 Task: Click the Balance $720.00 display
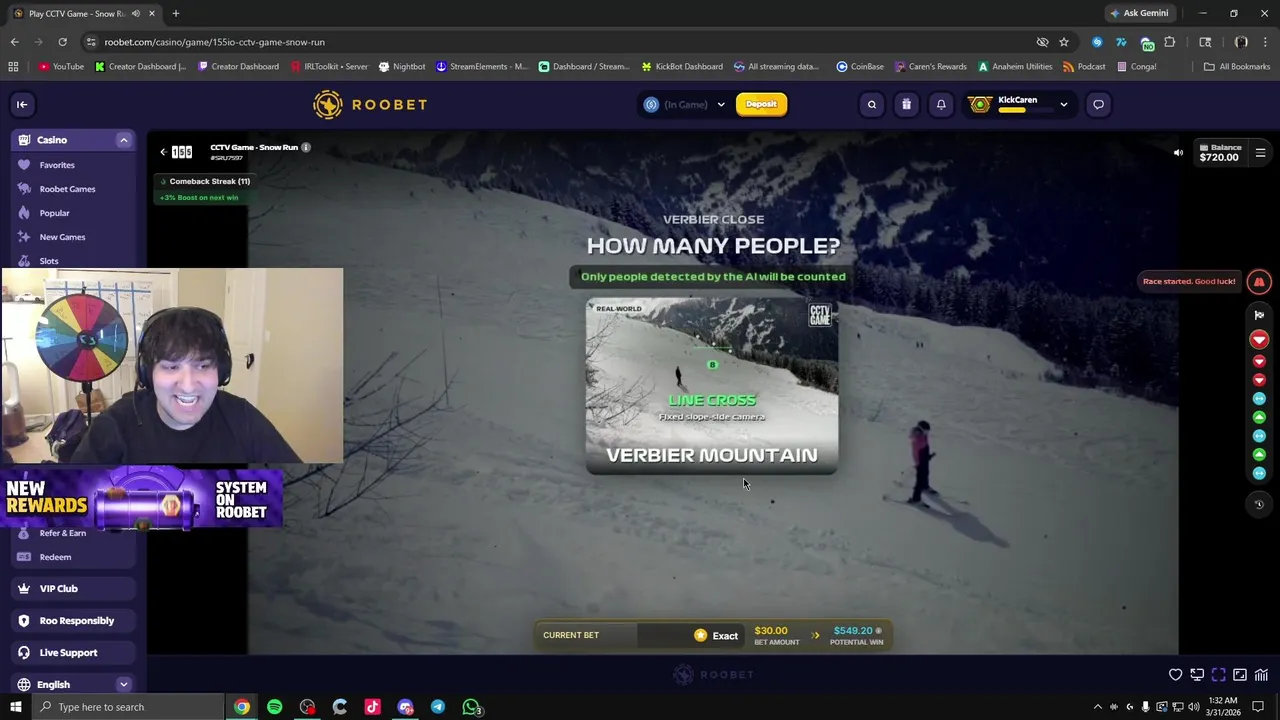tap(1218, 152)
